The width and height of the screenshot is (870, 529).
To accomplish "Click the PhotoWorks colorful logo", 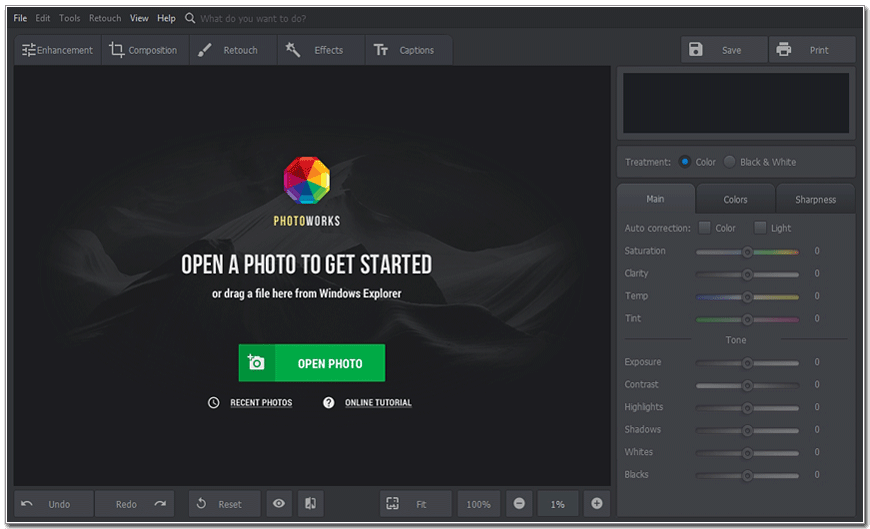I will pyautogui.click(x=307, y=180).
